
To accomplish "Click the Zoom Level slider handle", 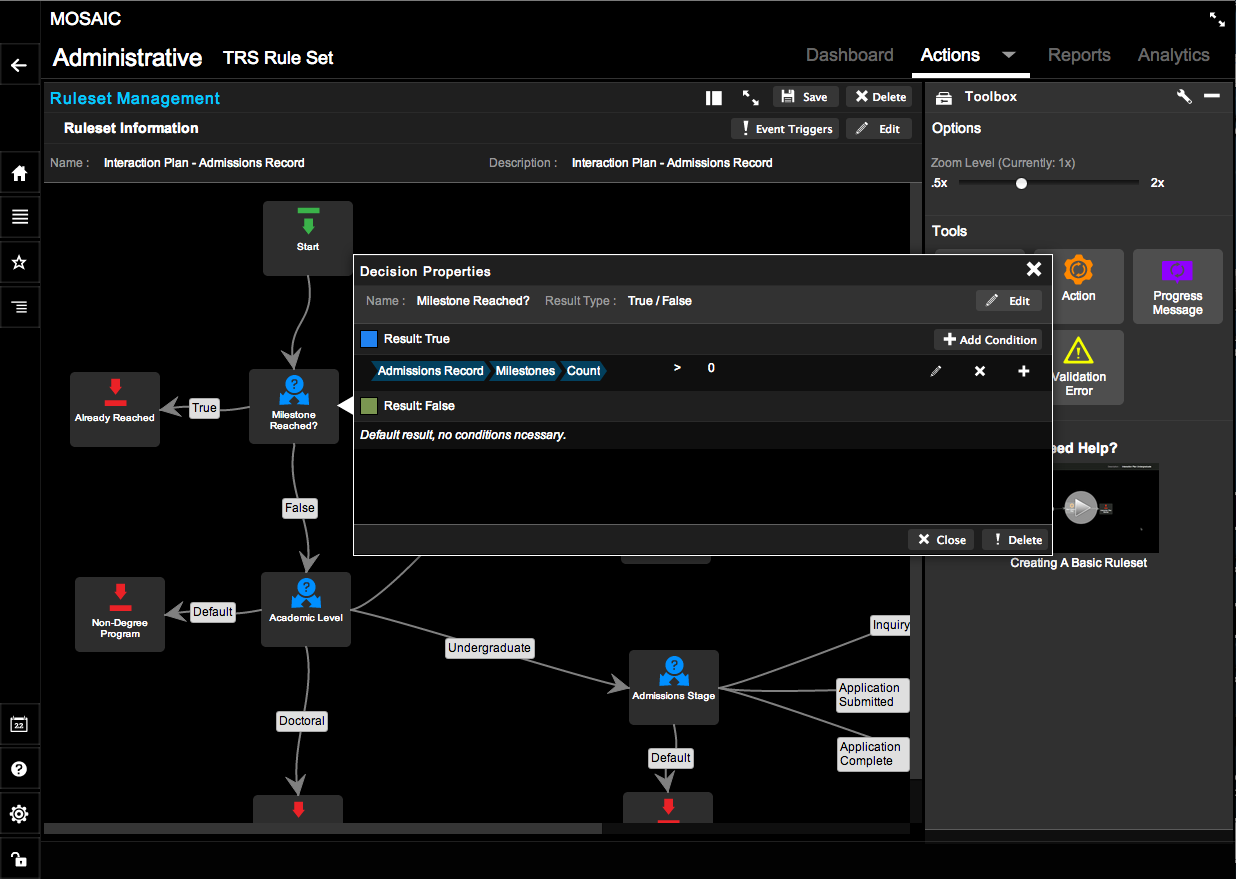I will (1021, 183).
